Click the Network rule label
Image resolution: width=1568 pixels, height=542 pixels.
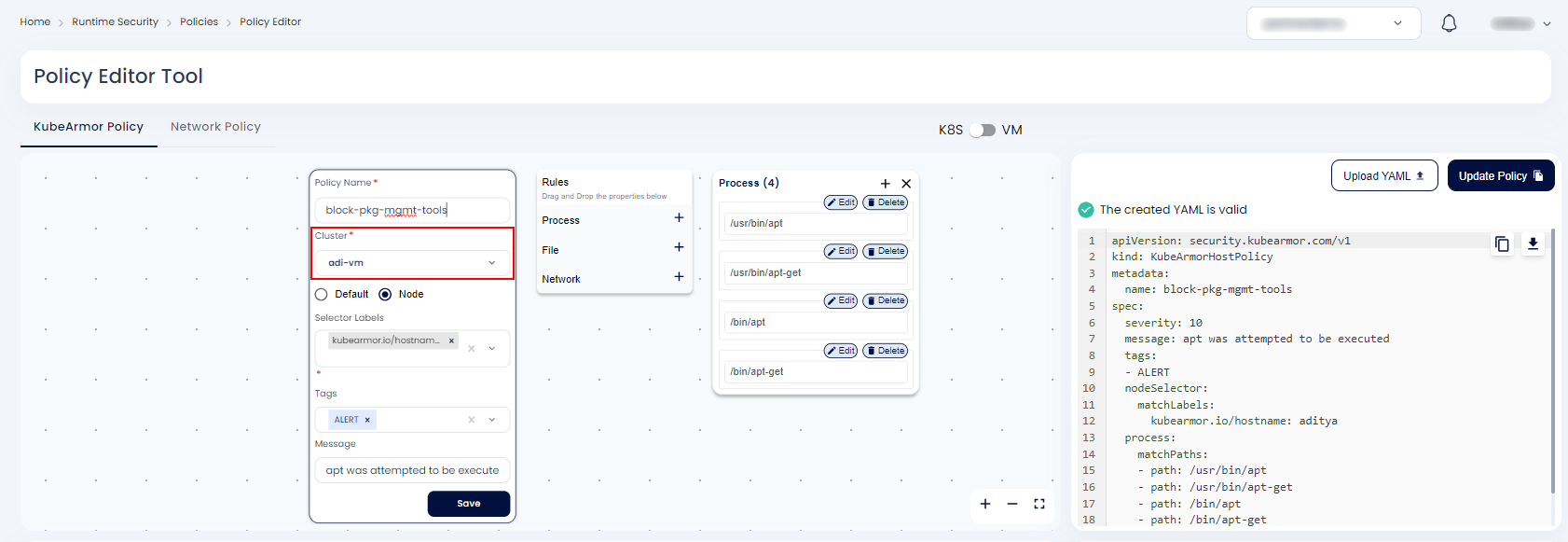tap(560, 279)
